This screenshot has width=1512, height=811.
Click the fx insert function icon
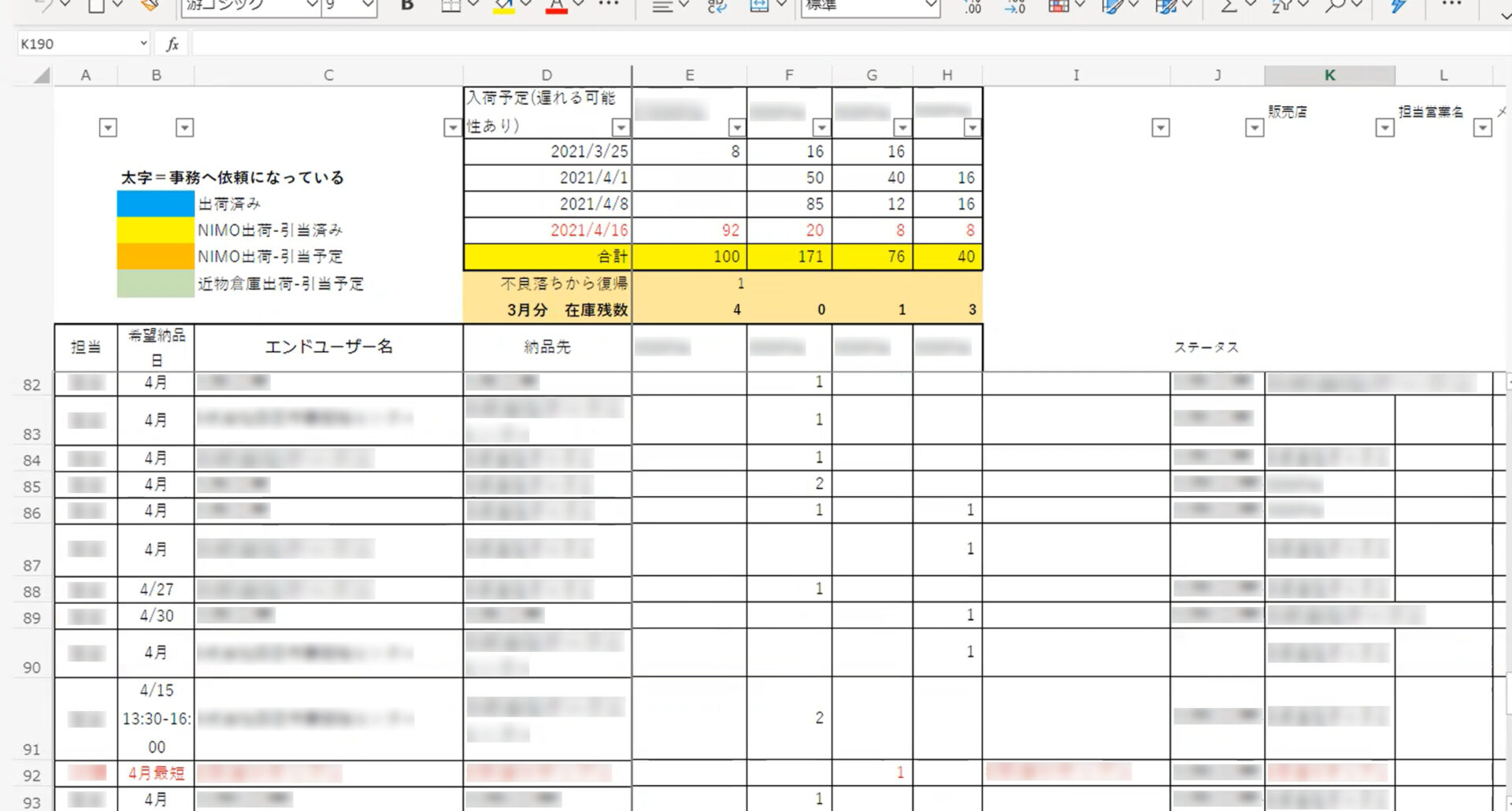pos(172,44)
